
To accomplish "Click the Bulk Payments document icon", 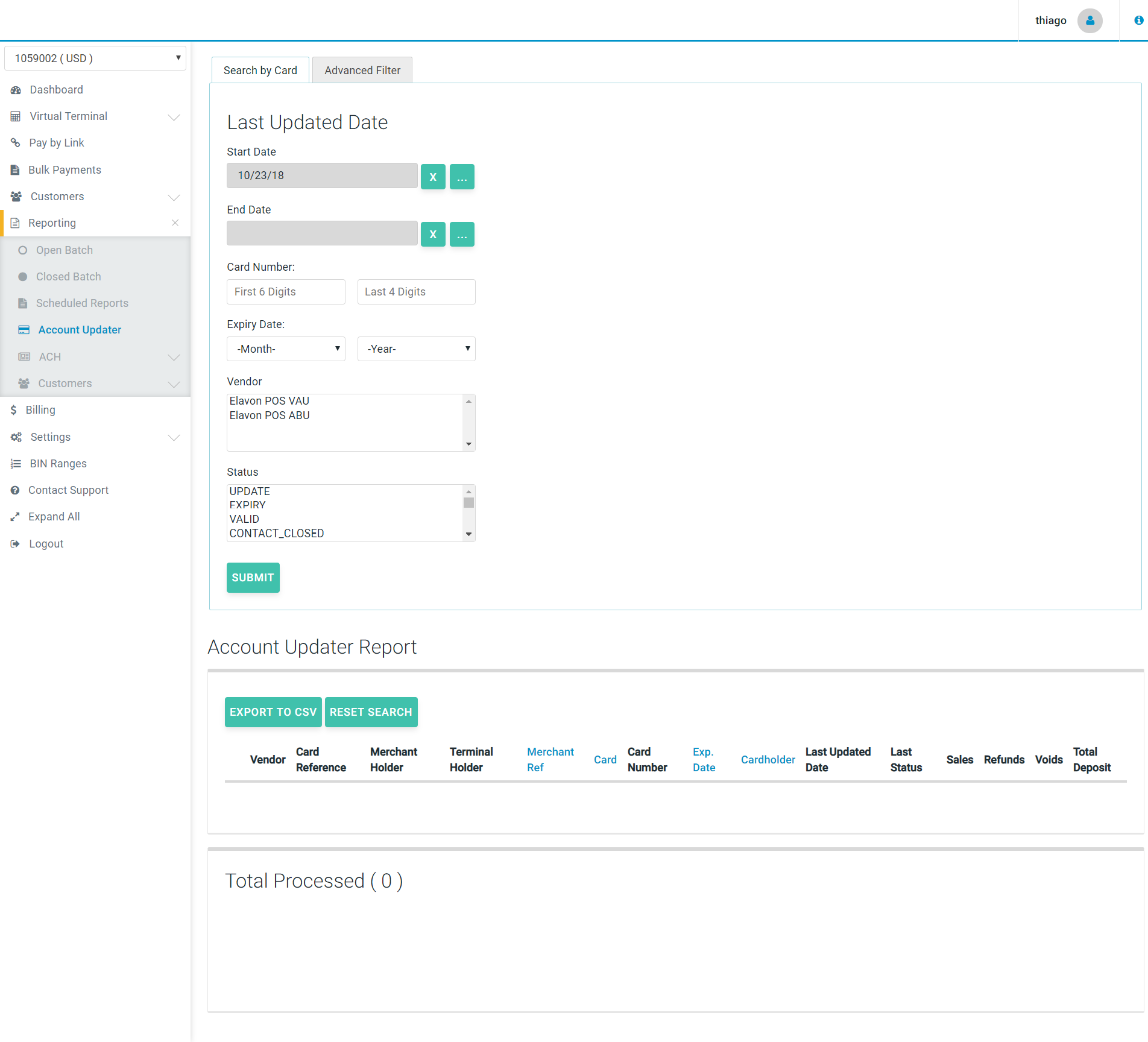I will pyautogui.click(x=16, y=170).
